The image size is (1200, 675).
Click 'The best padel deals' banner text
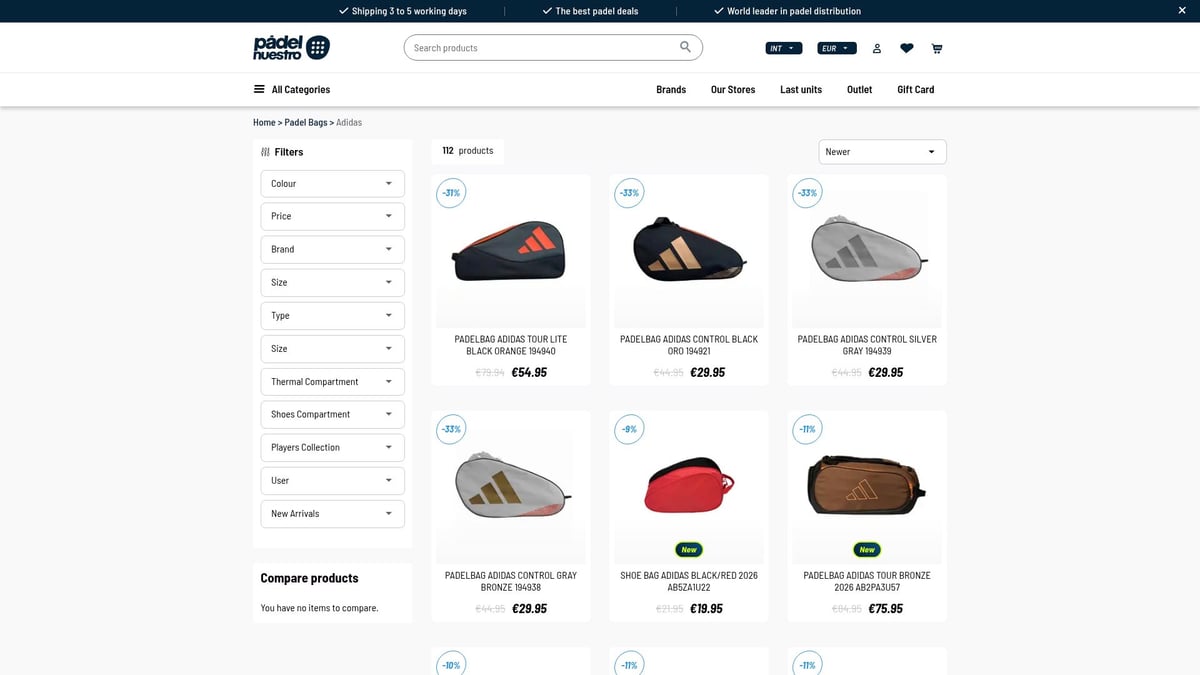[596, 11]
